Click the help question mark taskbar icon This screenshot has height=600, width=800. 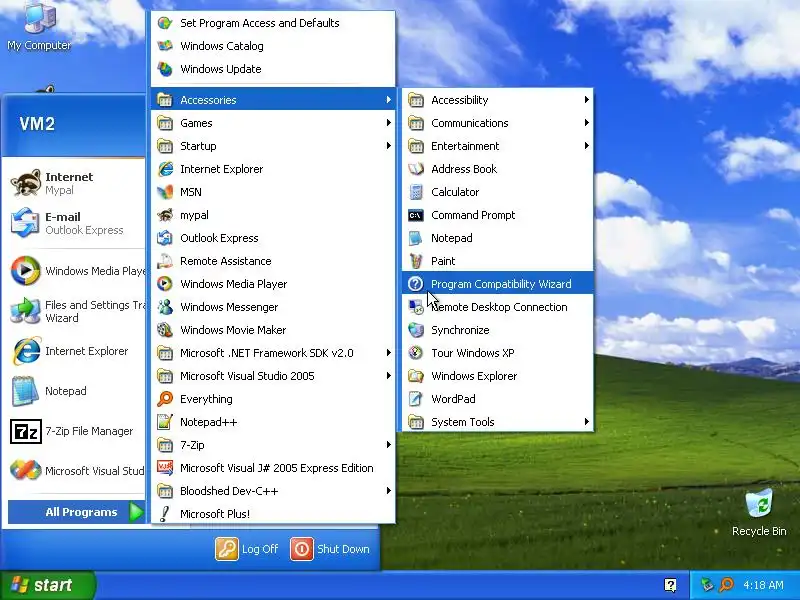670,585
